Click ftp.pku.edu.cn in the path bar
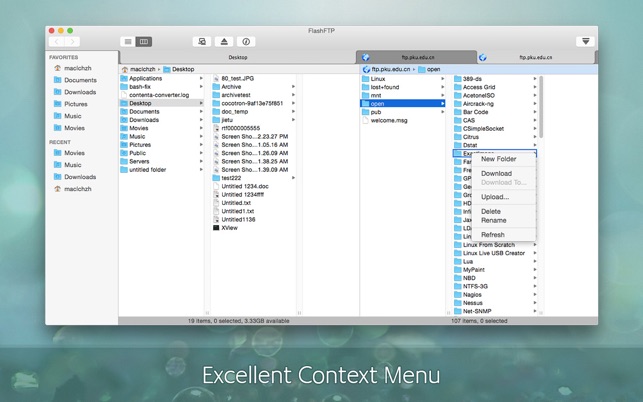 391,69
